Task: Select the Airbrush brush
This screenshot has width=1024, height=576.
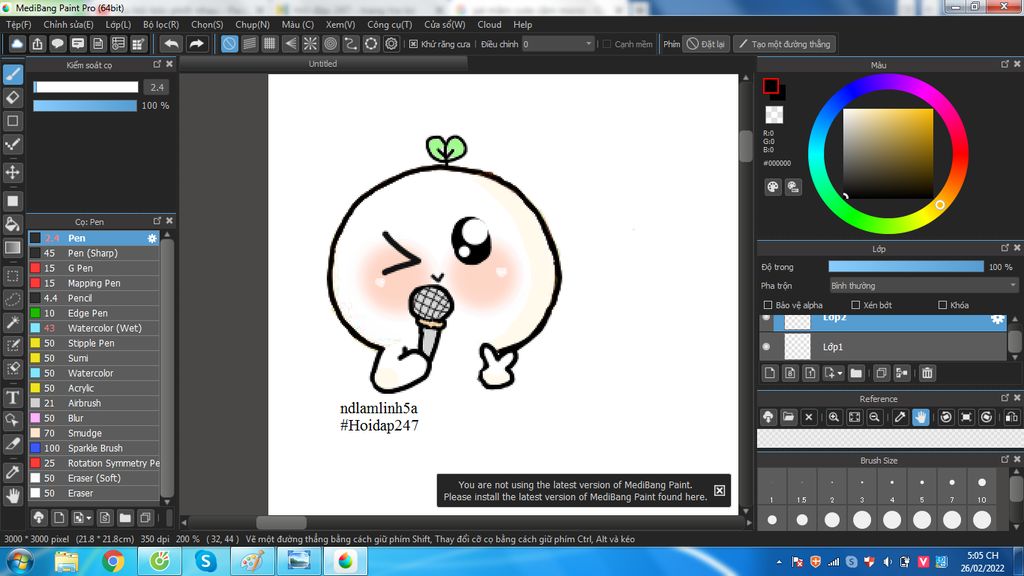Action: (x=94, y=404)
